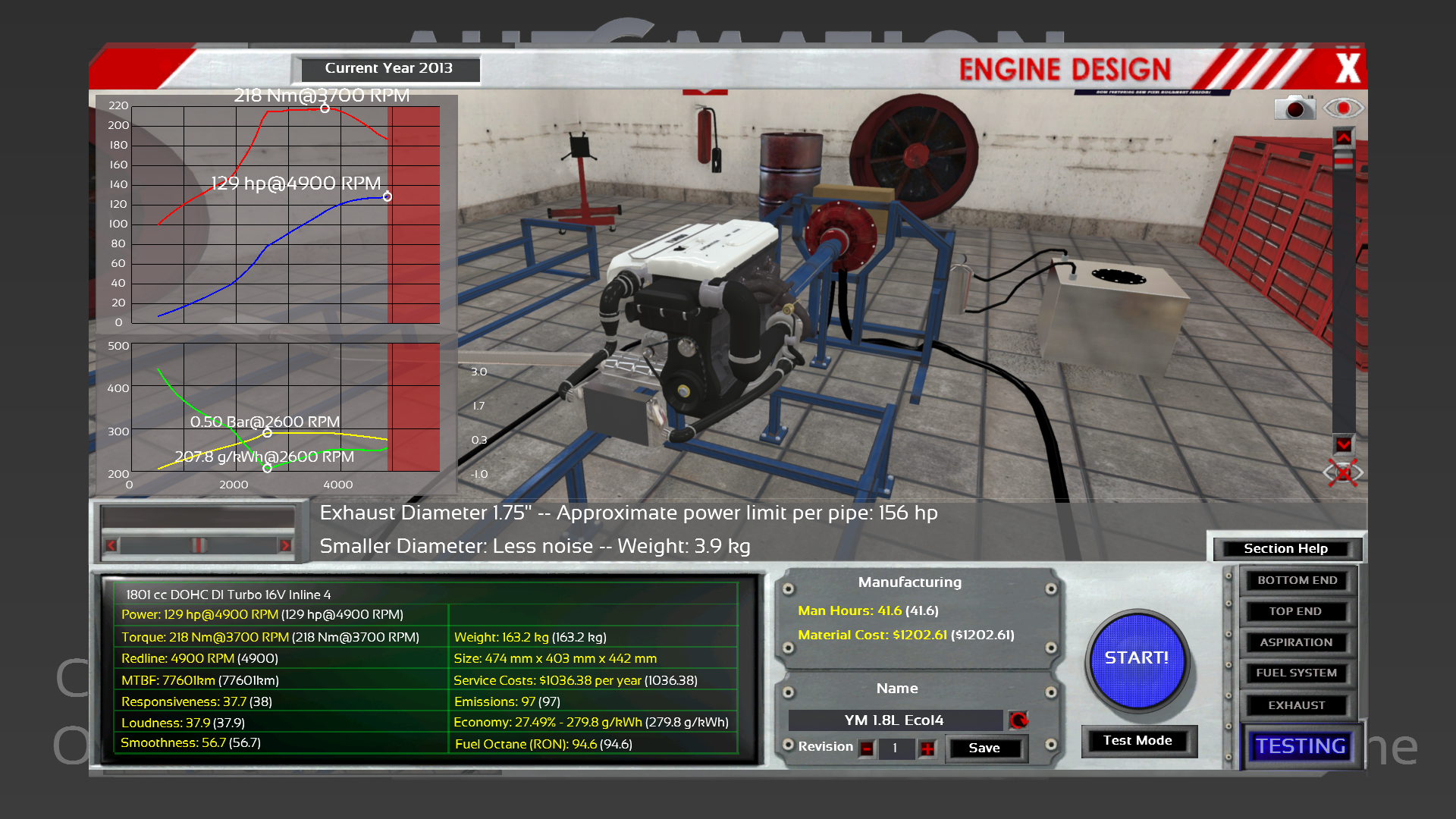
Task: Close the Engine Design window with X
Action: point(1348,68)
